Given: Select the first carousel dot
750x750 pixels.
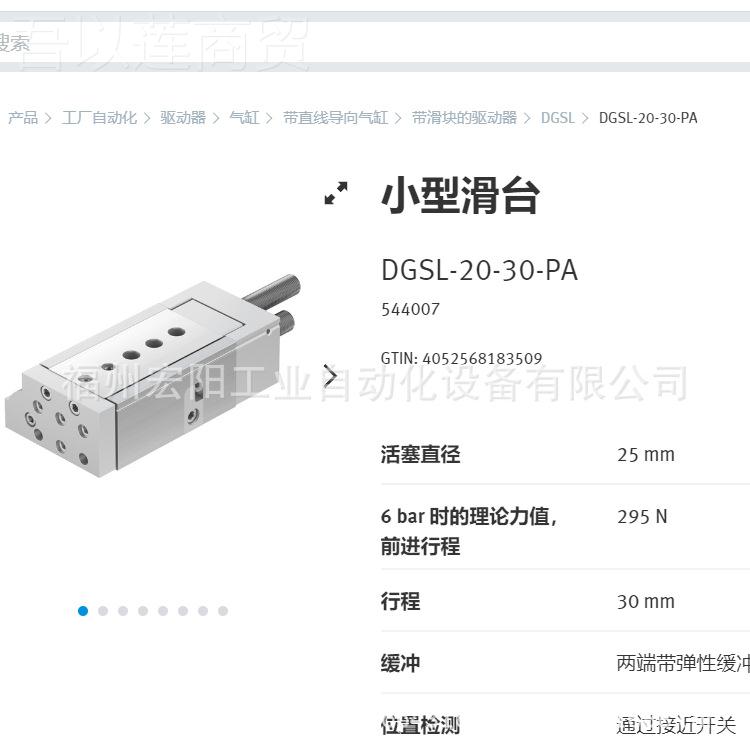Looking at the screenshot, I should [x=83, y=611].
